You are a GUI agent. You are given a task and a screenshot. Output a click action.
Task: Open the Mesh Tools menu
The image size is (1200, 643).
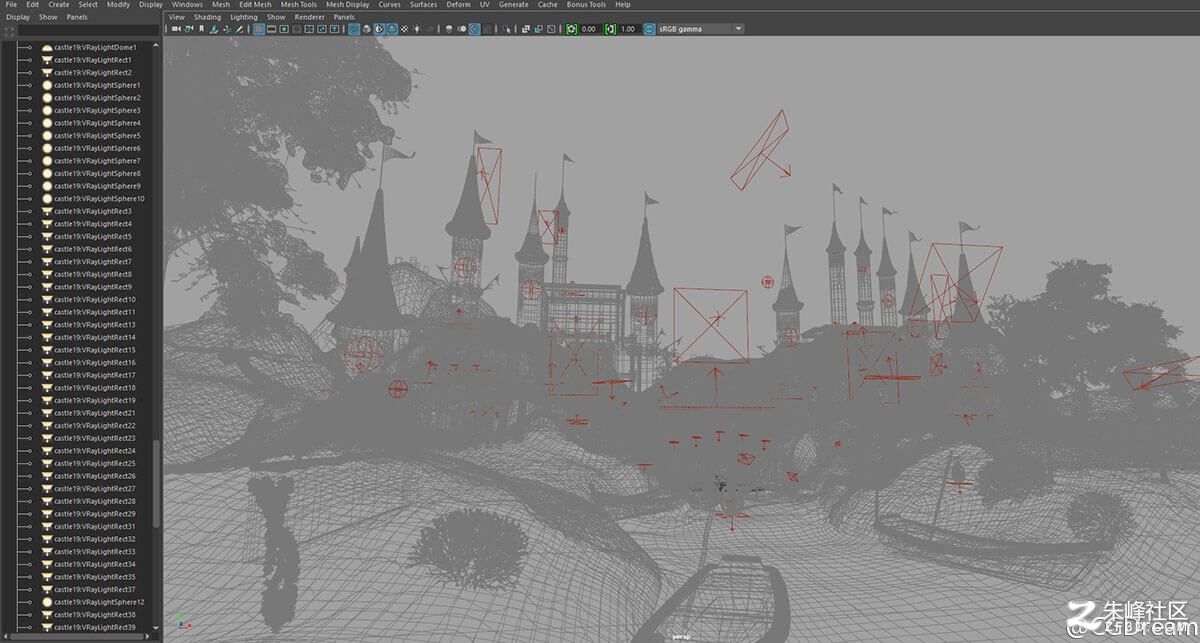(299, 5)
